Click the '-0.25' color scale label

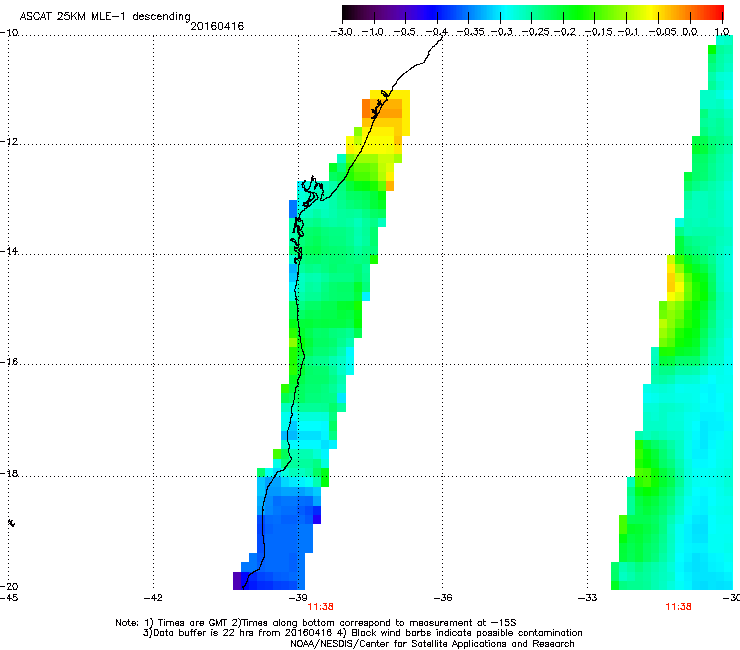(536, 32)
